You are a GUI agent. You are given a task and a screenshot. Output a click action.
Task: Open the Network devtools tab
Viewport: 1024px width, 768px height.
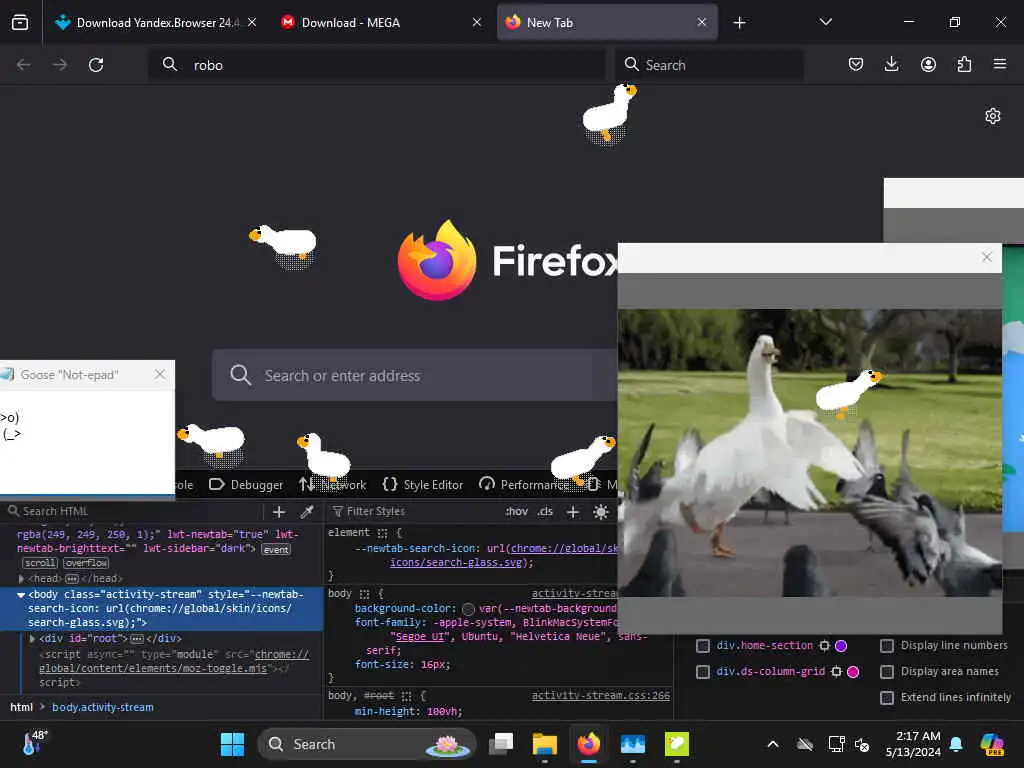coord(332,485)
